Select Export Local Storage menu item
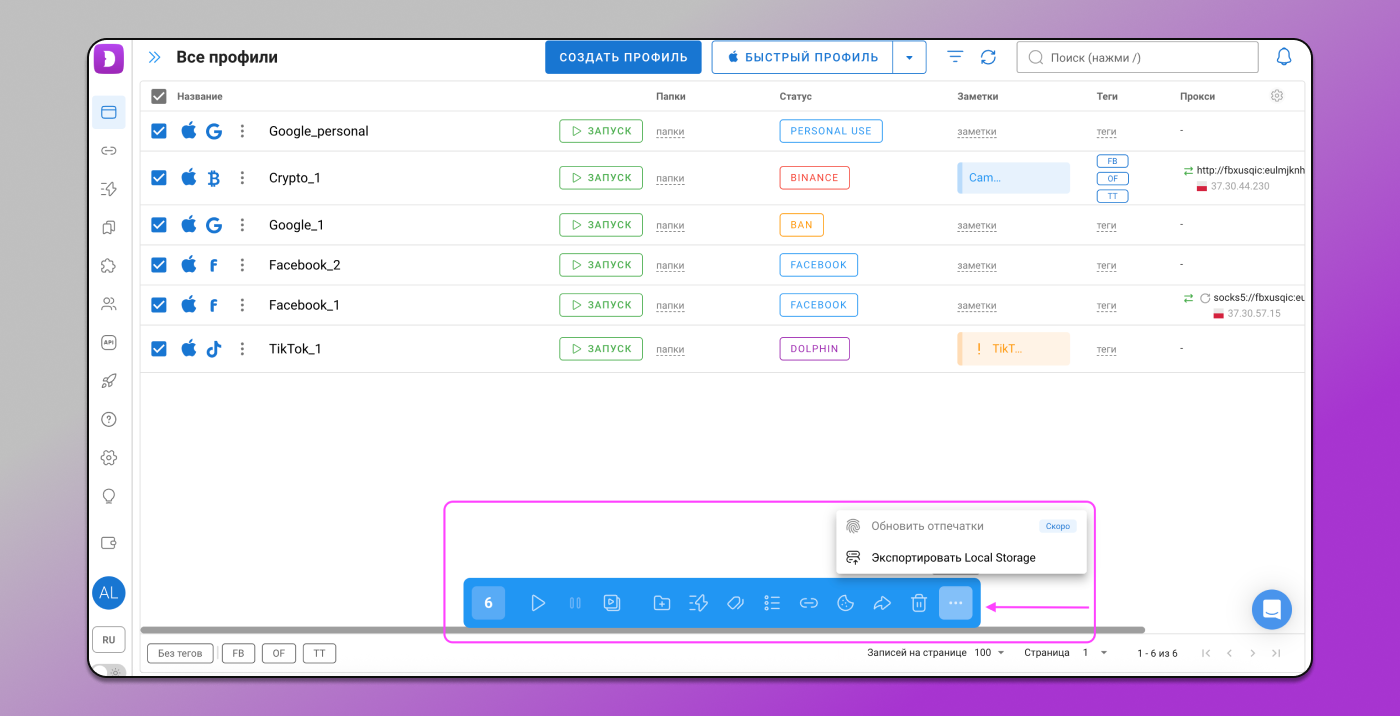1400x716 pixels. click(x=952, y=558)
